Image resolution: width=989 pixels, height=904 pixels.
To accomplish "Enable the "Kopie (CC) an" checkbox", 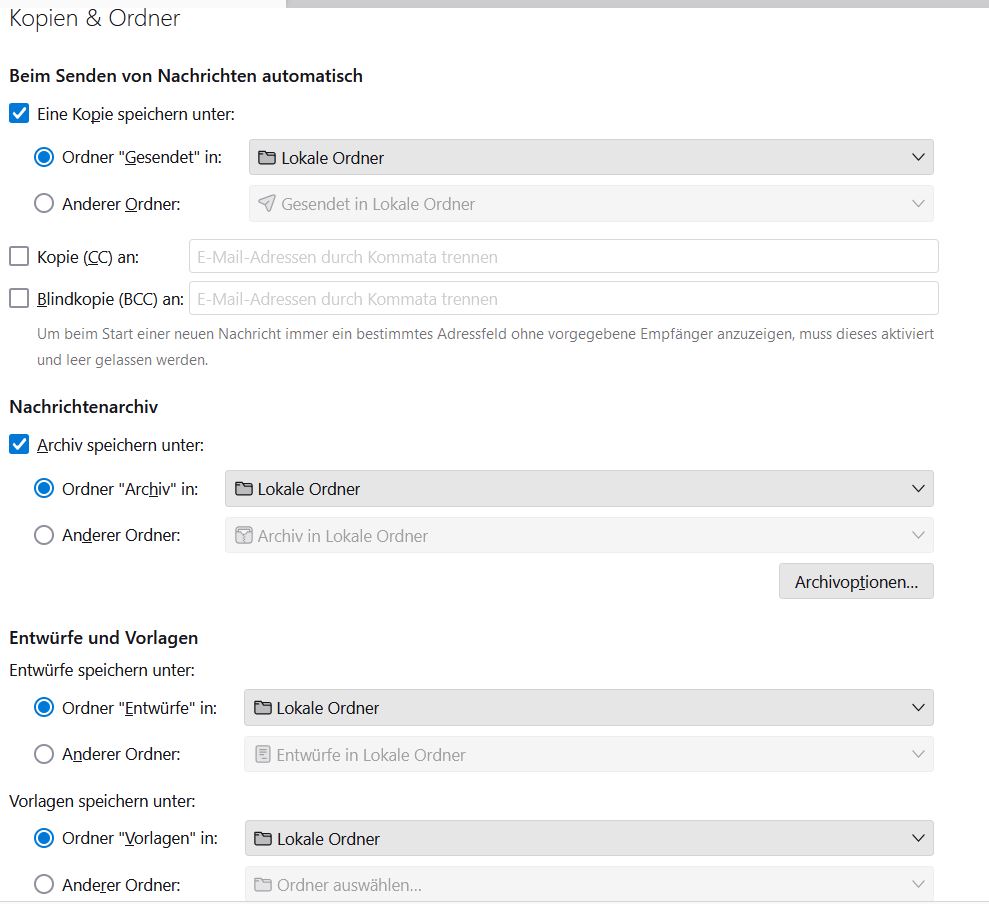I will point(19,257).
